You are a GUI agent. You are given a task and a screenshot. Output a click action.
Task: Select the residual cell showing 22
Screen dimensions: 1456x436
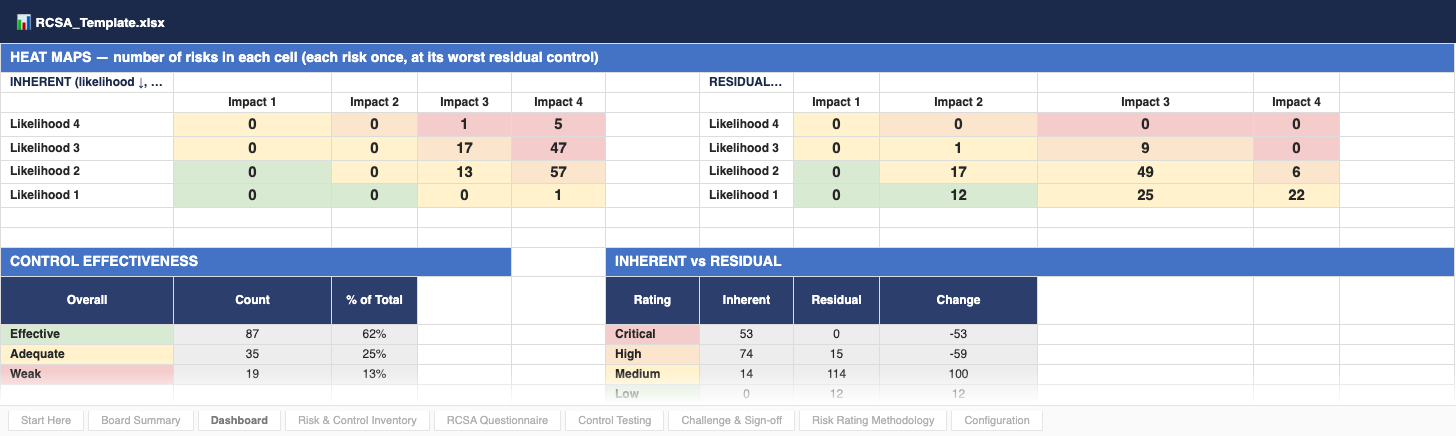click(1296, 196)
